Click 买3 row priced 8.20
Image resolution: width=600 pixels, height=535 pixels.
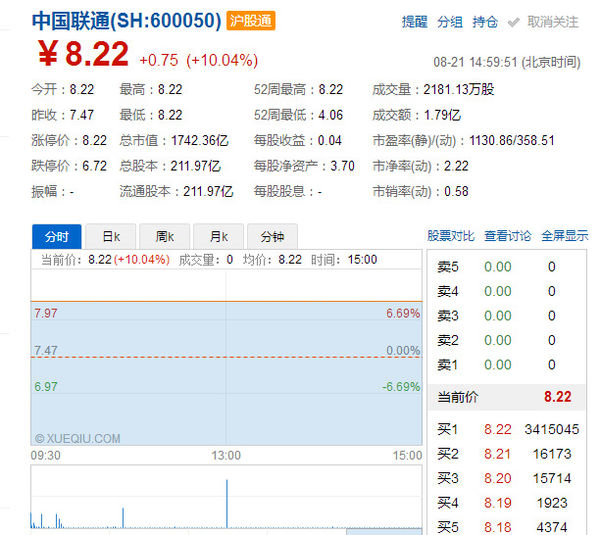click(x=507, y=478)
